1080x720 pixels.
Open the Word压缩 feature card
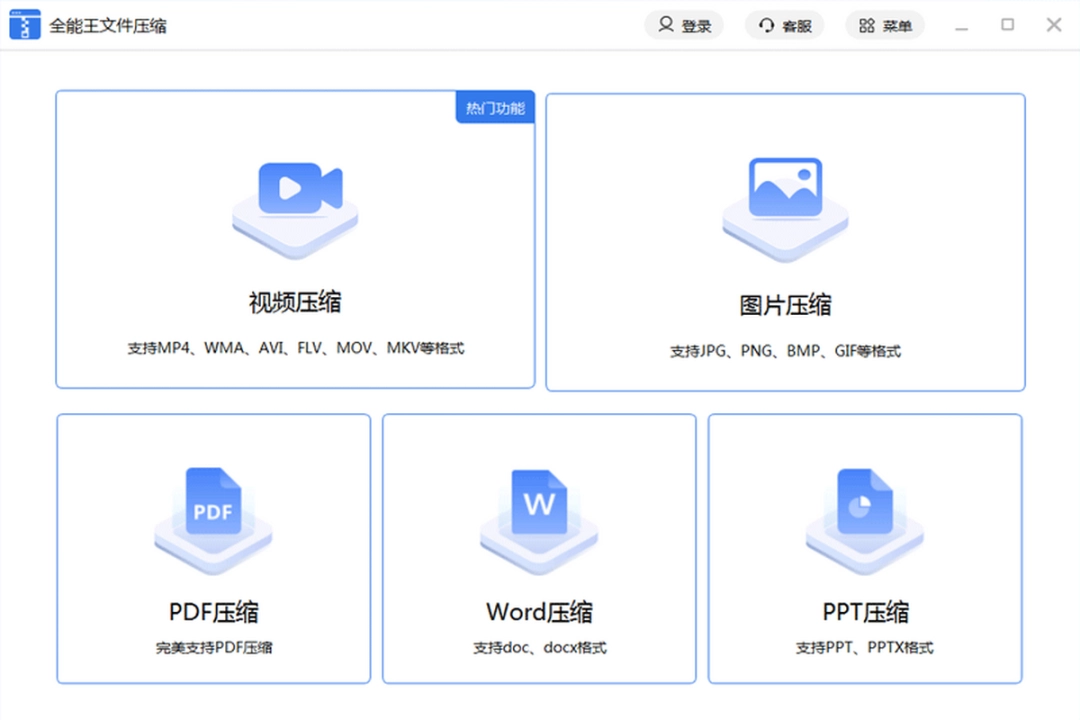(538, 548)
